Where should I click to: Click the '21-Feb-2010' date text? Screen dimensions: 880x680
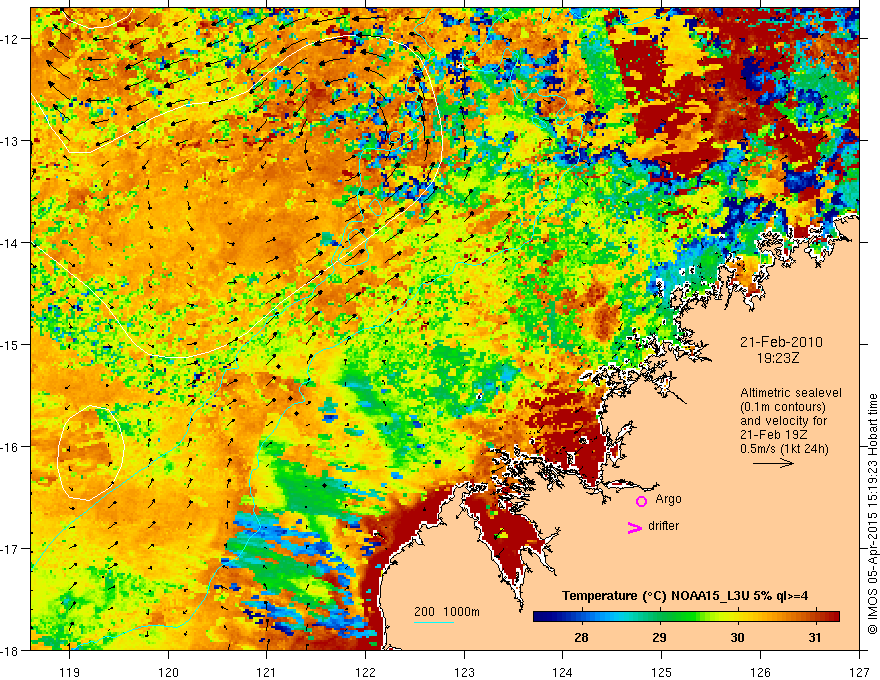781,342
